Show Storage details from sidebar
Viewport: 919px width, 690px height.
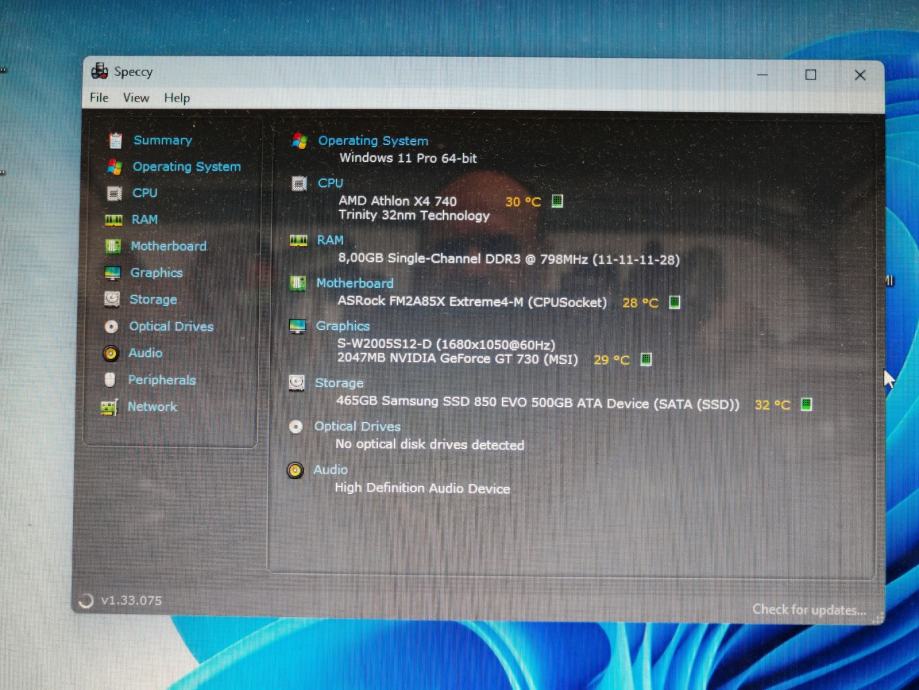154,300
